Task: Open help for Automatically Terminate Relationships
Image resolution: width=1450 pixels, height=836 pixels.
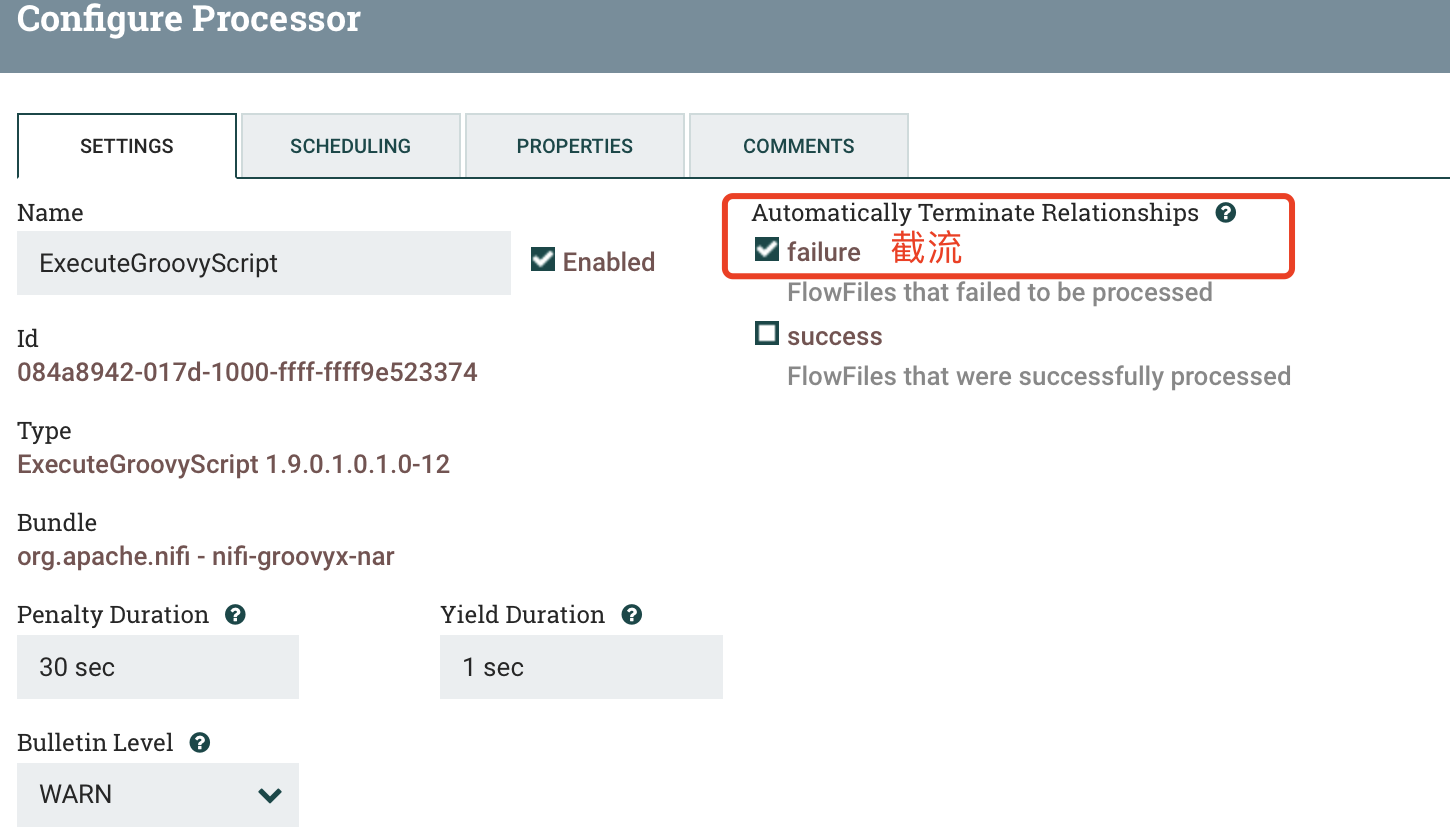Action: coord(1225,213)
